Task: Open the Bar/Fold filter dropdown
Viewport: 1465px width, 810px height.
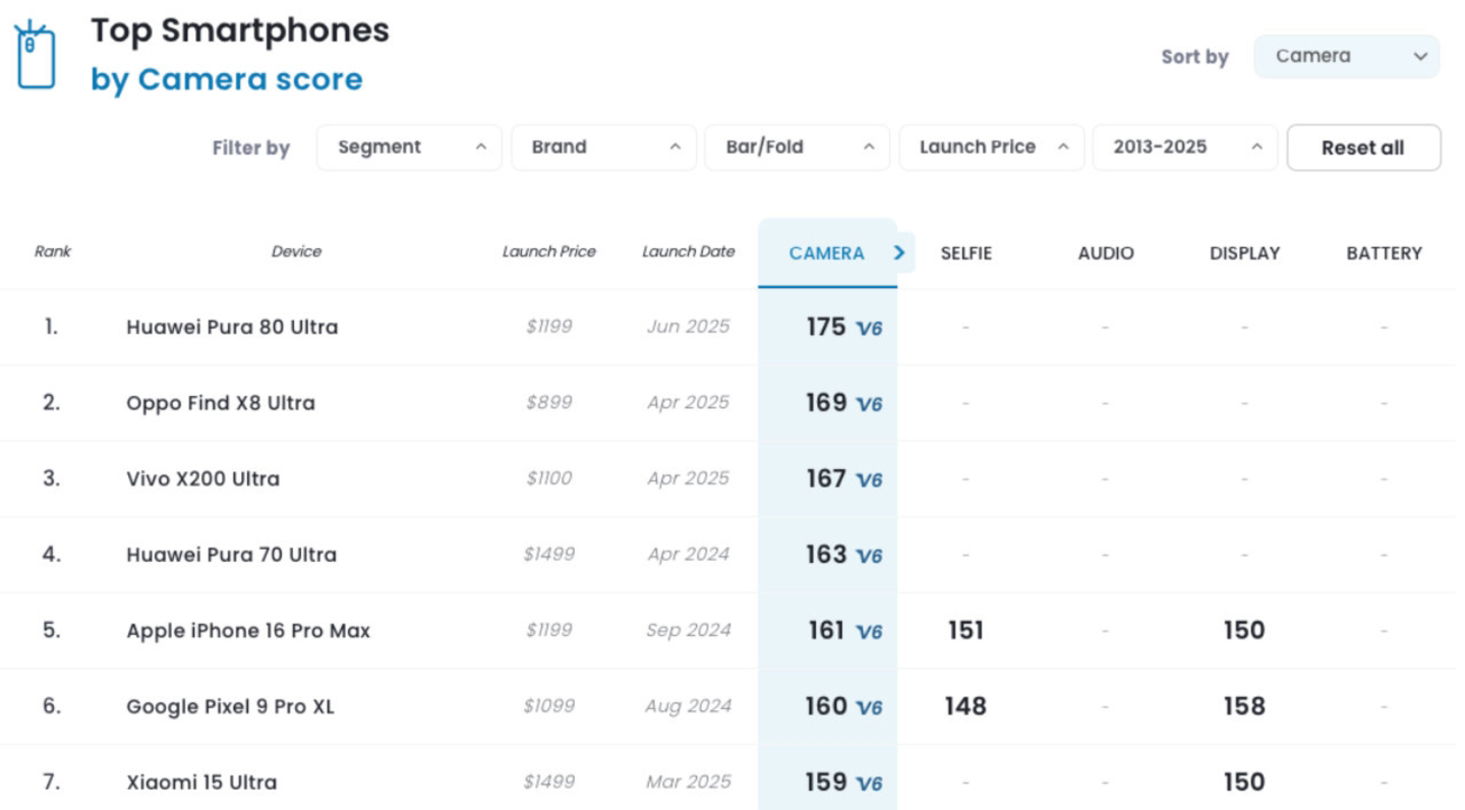Action: [797, 148]
